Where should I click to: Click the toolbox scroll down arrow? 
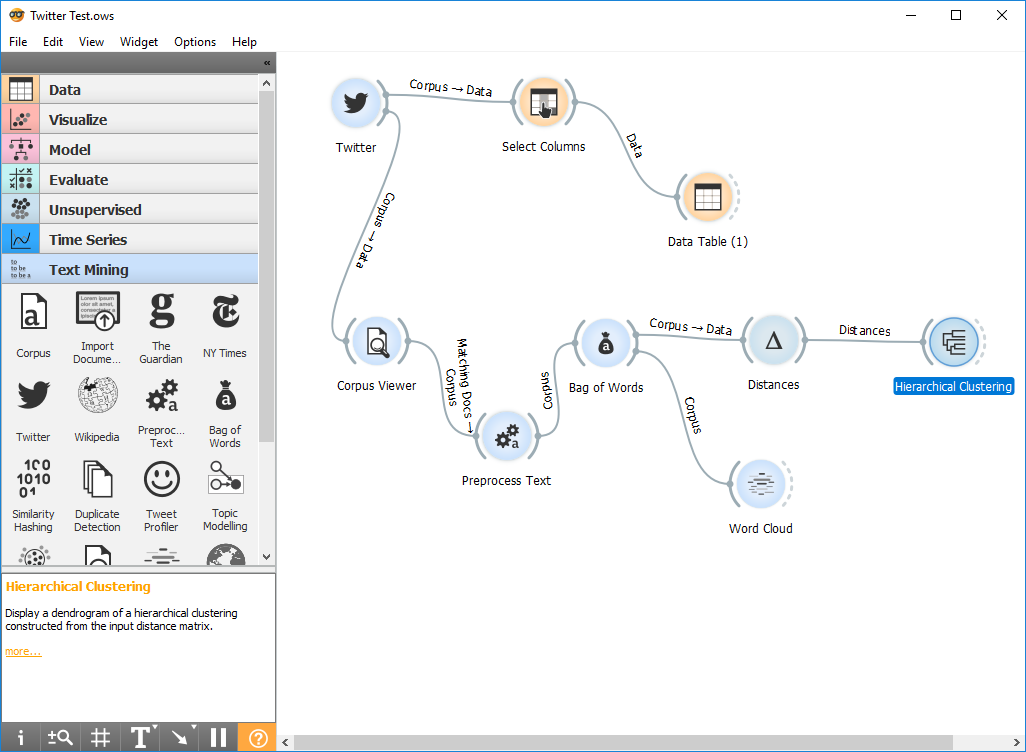click(266, 557)
